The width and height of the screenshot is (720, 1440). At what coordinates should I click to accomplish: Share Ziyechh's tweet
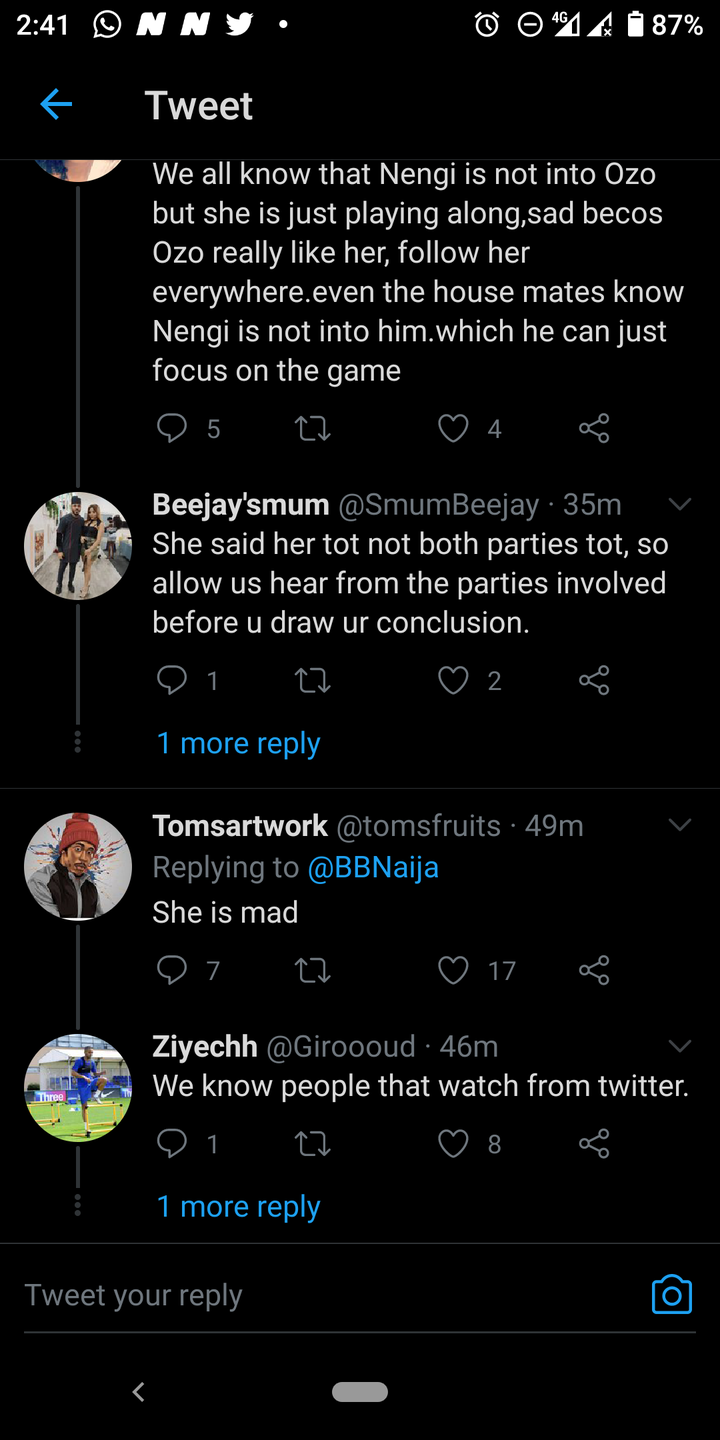click(x=594, y=1144)
